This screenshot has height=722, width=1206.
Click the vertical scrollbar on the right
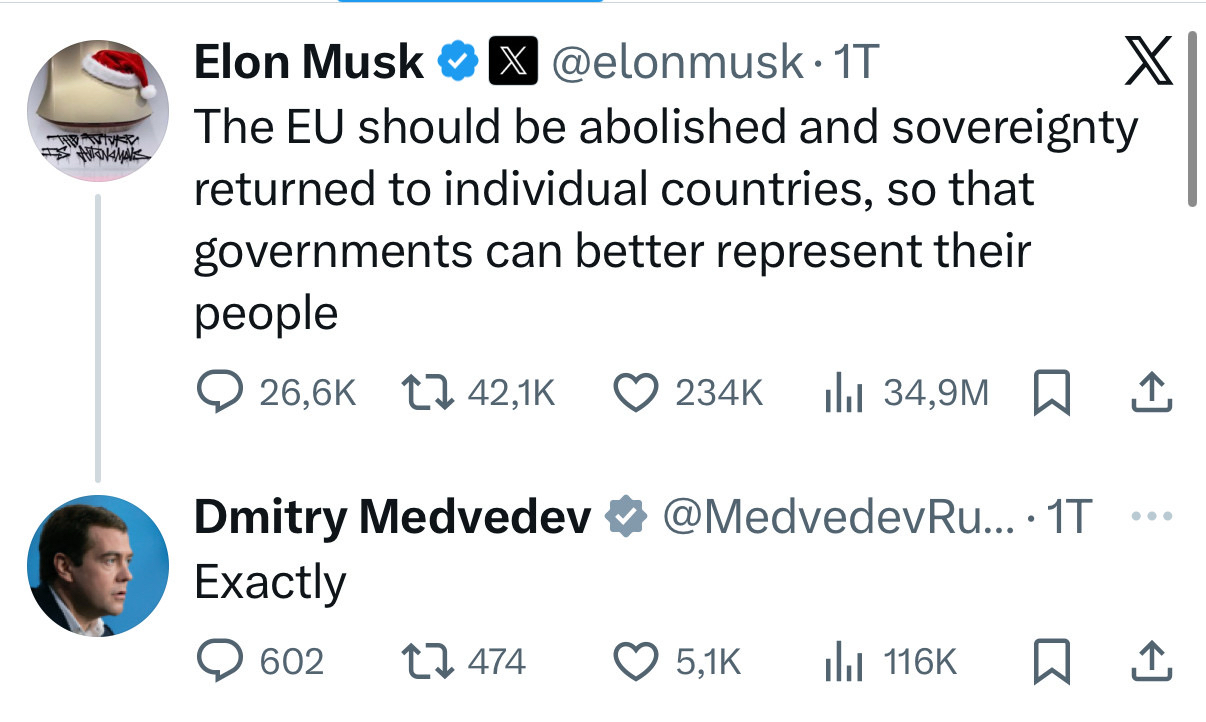pos(1190,120)
